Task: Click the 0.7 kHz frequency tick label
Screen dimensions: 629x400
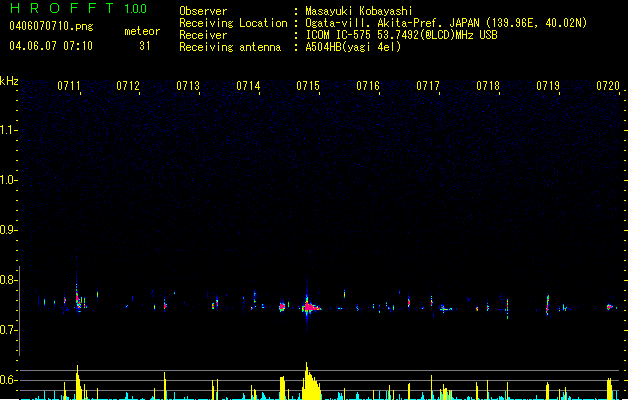Action: pos(8,330)
